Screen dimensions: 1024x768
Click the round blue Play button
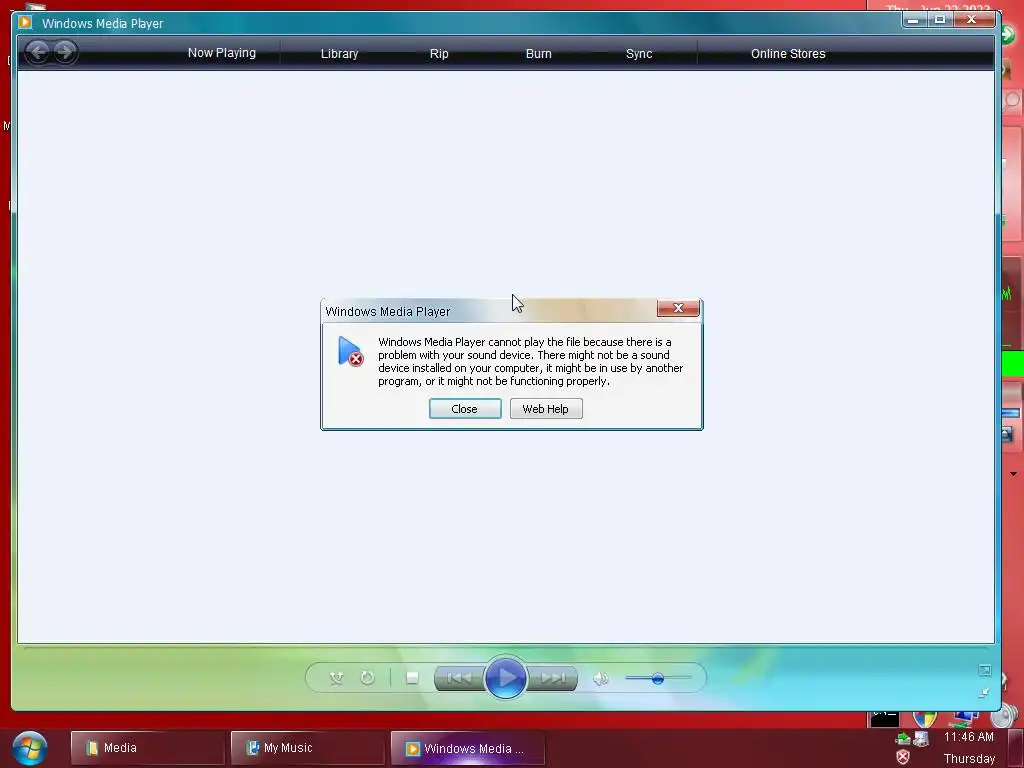505,678
